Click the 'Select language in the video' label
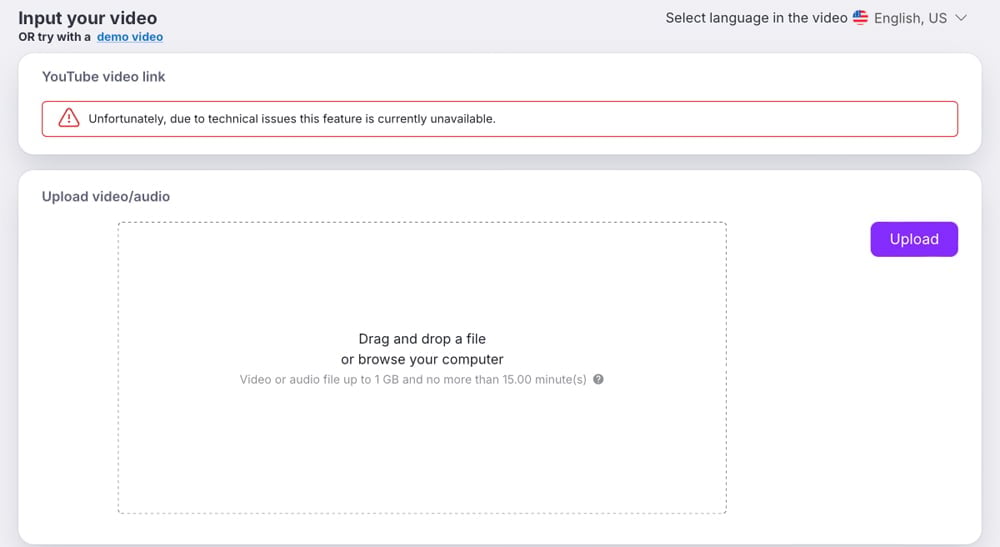 [756, 18]
